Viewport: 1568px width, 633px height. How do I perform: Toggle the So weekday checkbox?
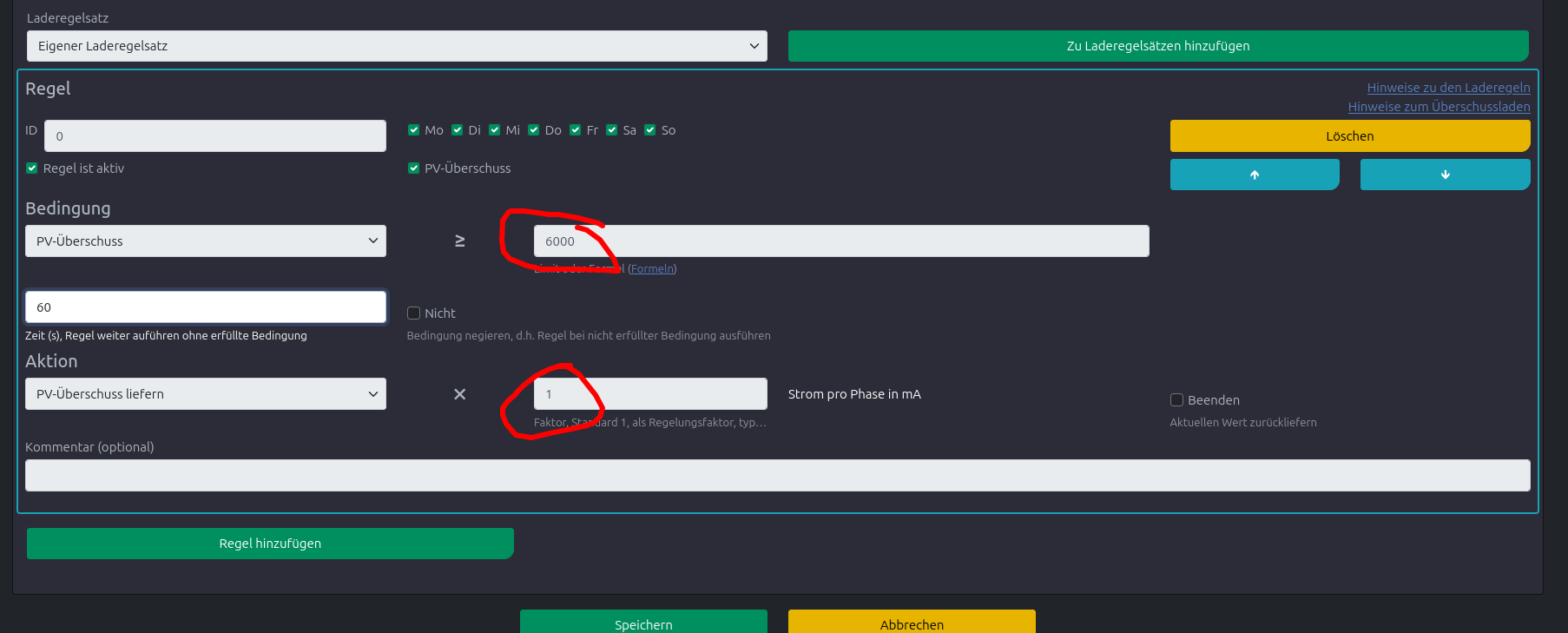click(650, 130)
